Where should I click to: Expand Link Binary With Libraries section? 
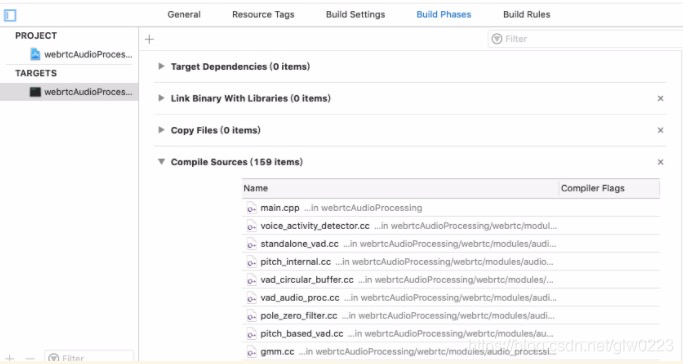click(161, 98)
